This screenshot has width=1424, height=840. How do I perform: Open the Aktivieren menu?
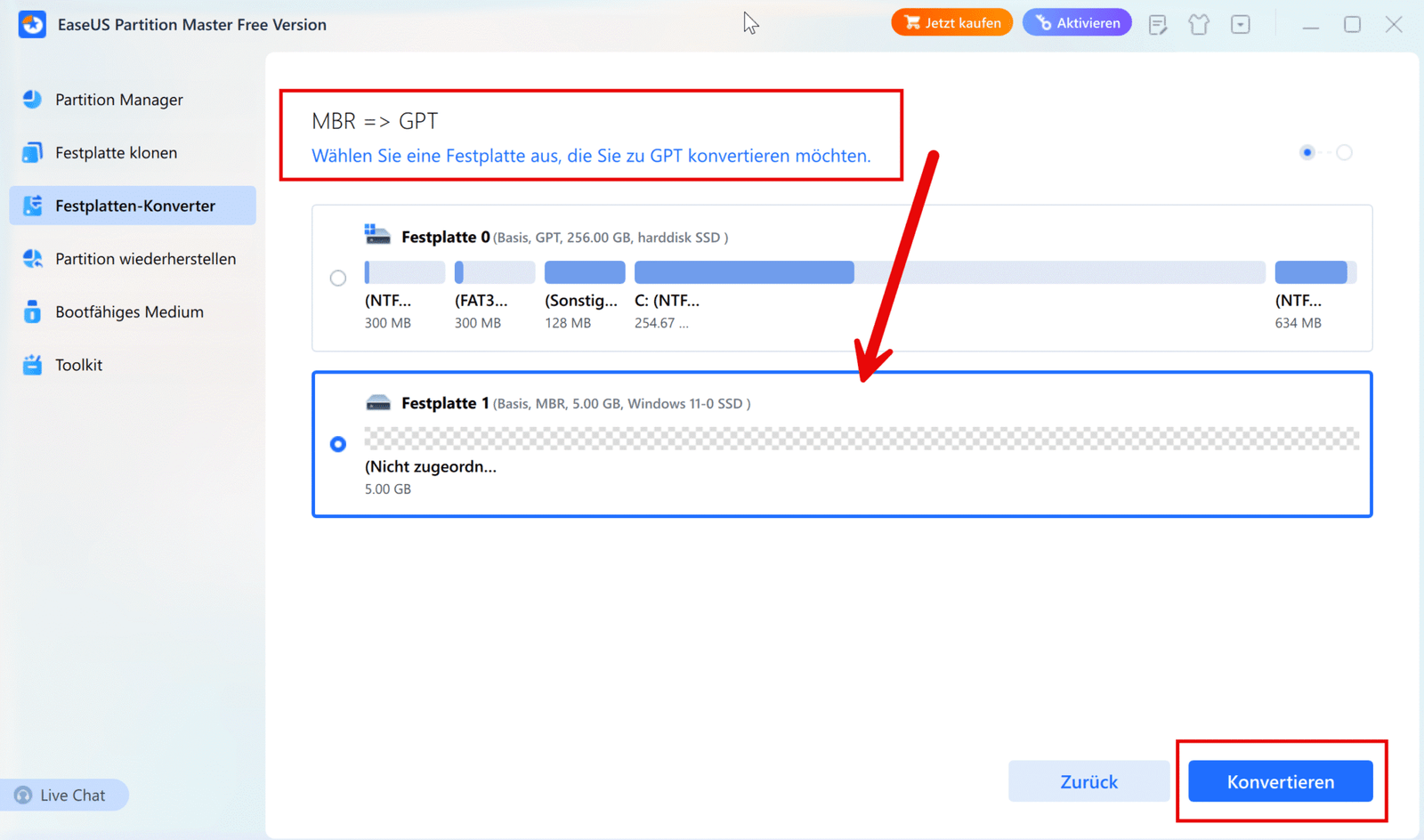point(1077,22)
